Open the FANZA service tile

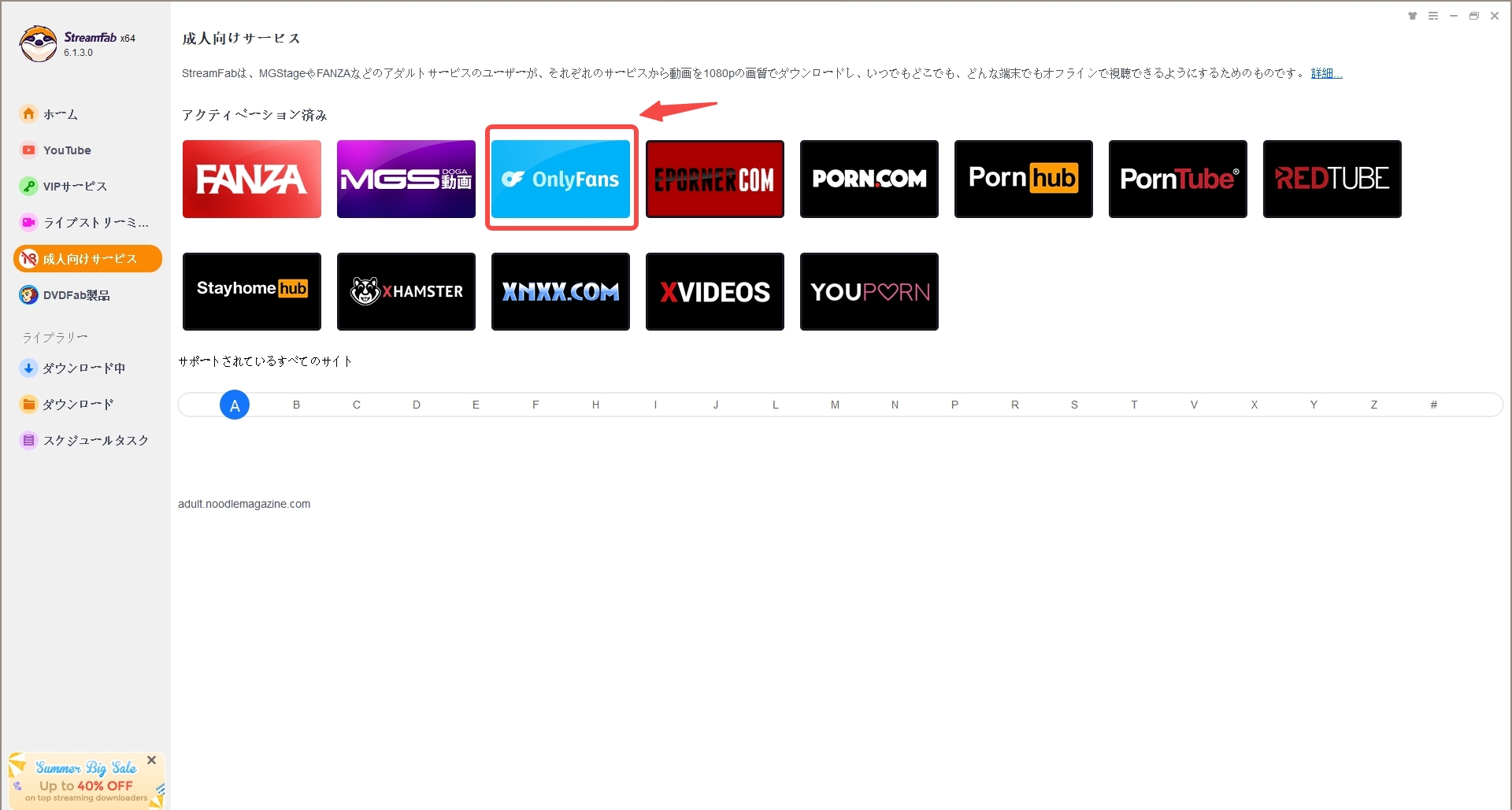pyautogui.click(x=252, y=179)
